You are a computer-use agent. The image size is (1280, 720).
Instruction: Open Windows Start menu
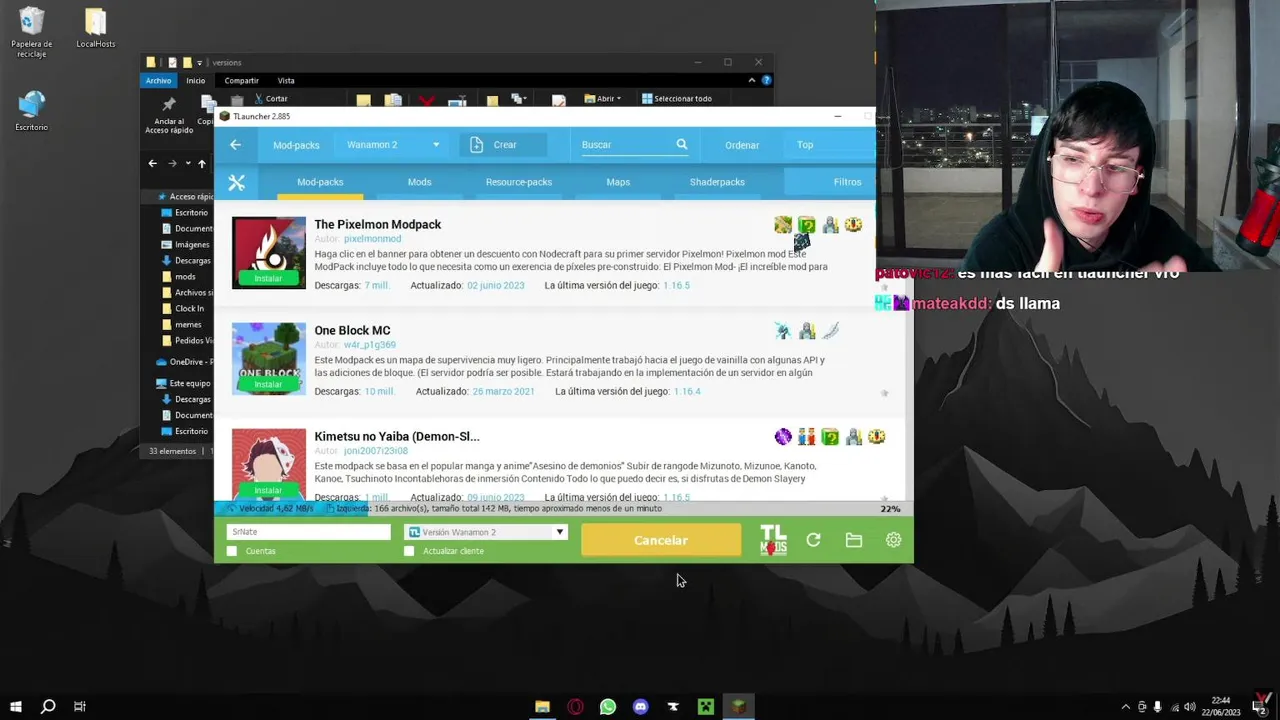click(x=15, y=707)
